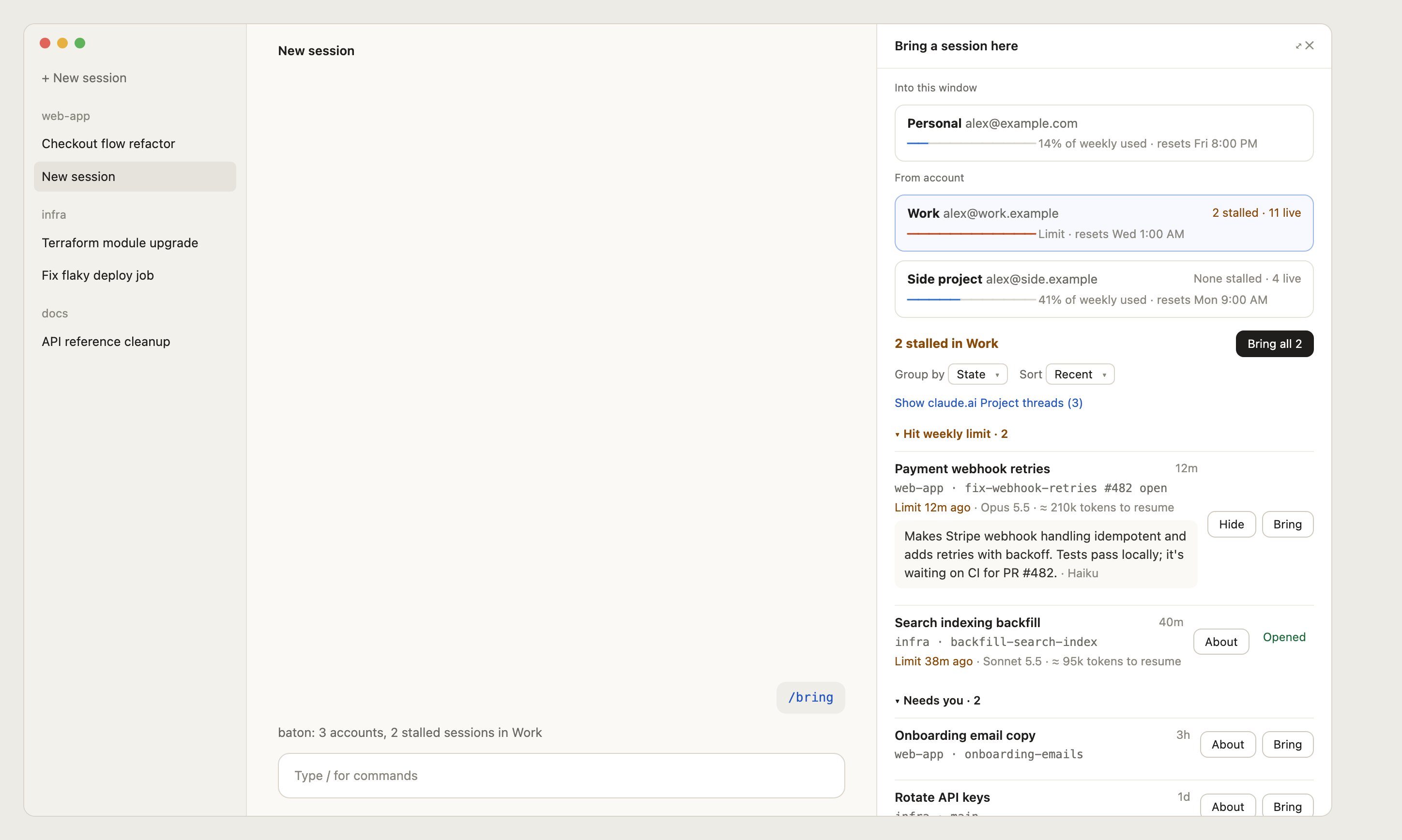
Task: Bring the Onboarding email copy session
Action: coord(1288,744)
